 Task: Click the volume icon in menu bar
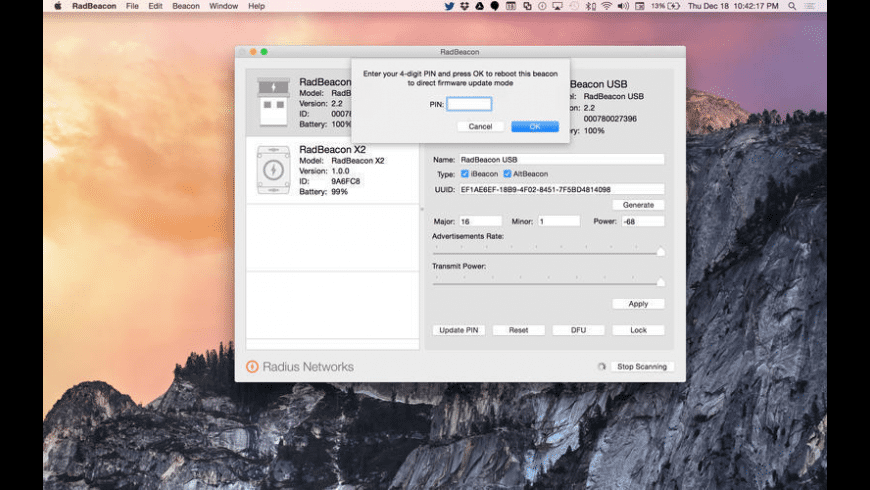[622, 6]
